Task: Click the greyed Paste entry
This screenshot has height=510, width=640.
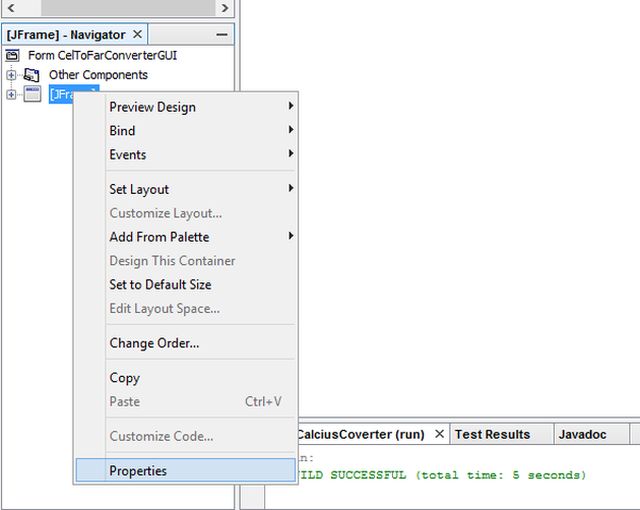Action: click(186, 401)
